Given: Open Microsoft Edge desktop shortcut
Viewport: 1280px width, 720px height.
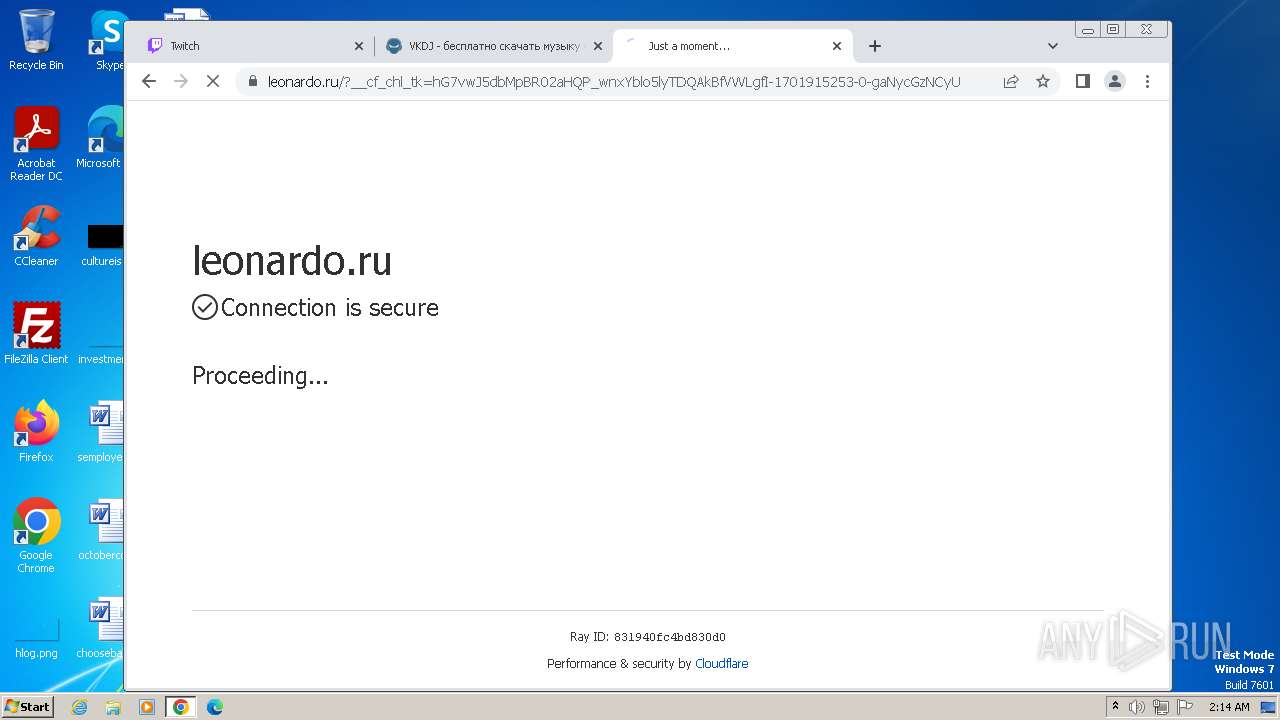Looking at the screenshot, I should [x=100, y=138].
